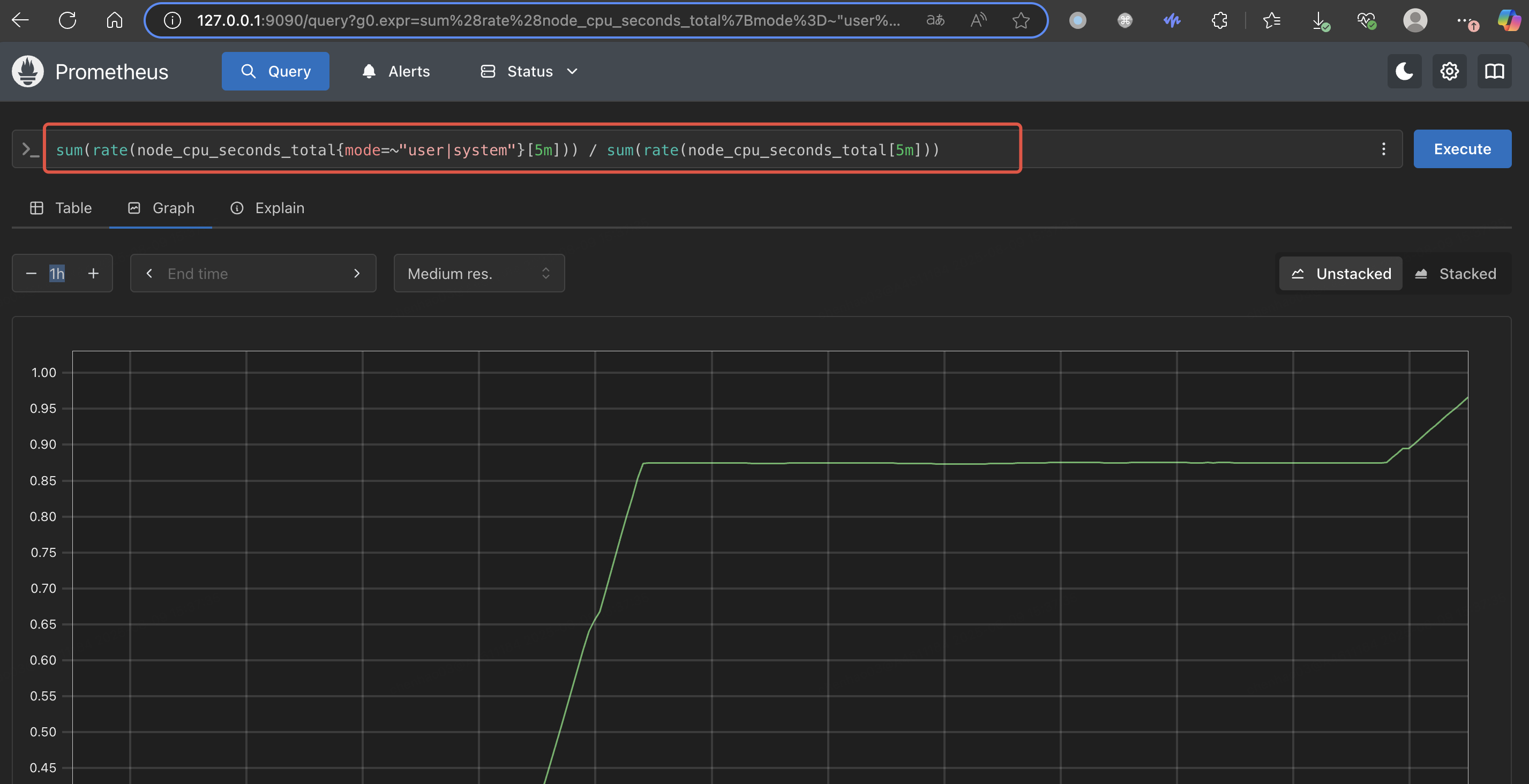The width and height of the screenshot is (1529, 784).
Task: Increase the time range with plus
Action: point(93,274)
